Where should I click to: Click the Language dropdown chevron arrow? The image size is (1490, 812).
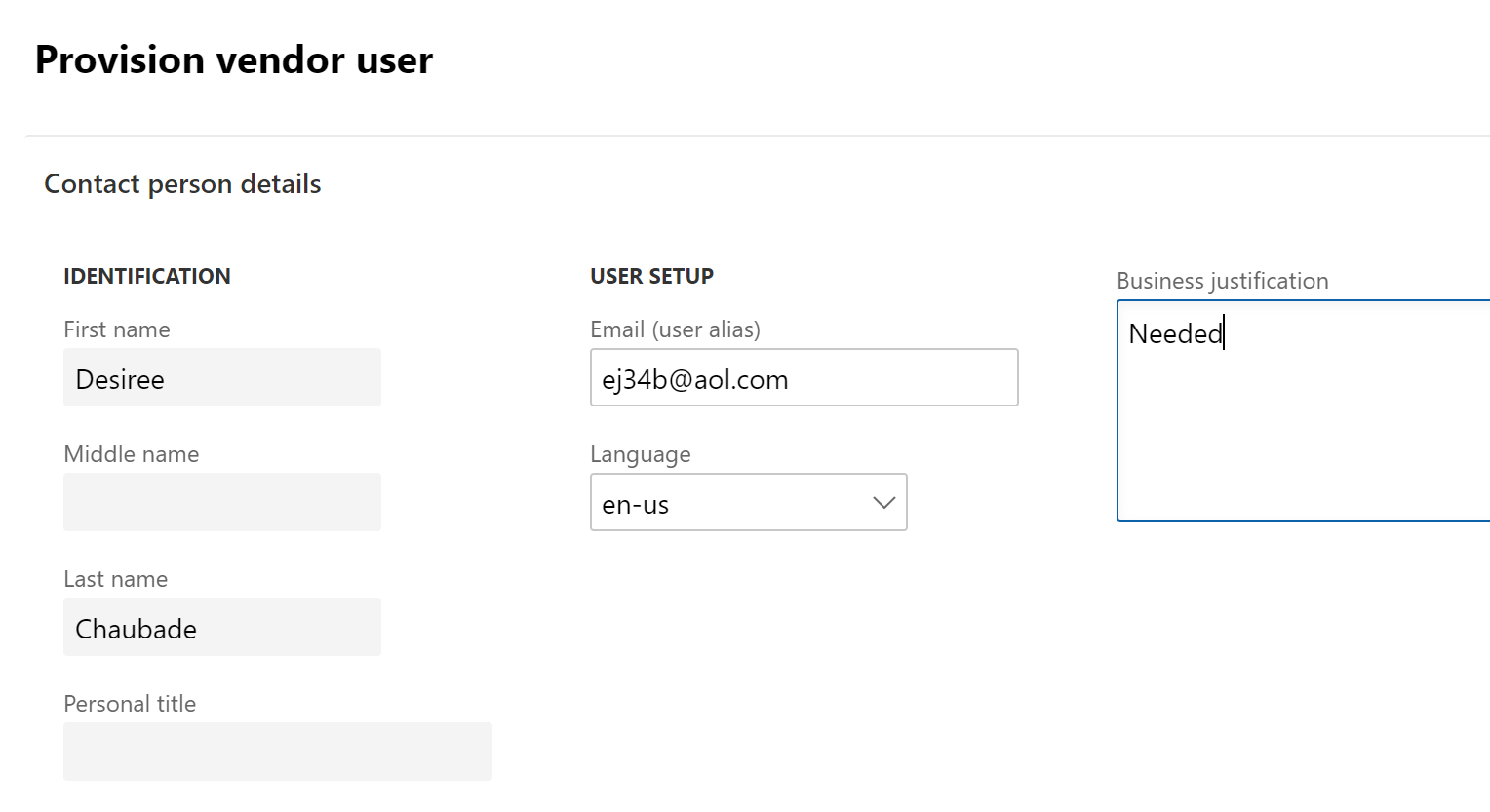(x=883, y=503)
